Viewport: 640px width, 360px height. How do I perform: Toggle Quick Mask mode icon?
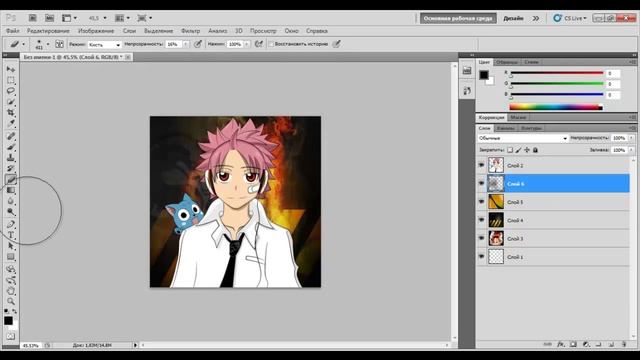click(11, 336)
